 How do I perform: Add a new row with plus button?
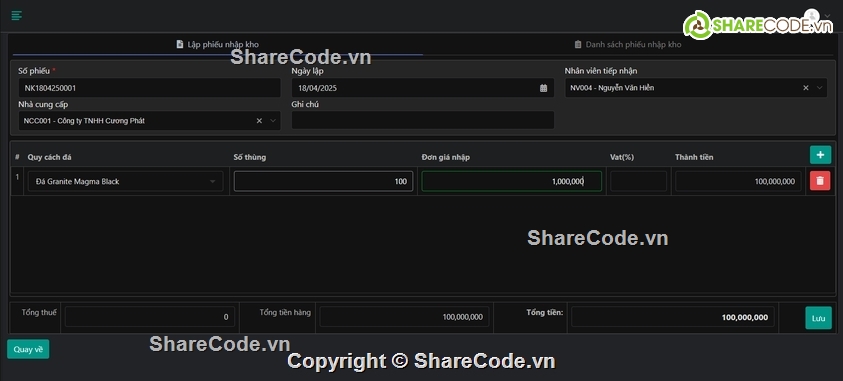click(x=820, y=155)
